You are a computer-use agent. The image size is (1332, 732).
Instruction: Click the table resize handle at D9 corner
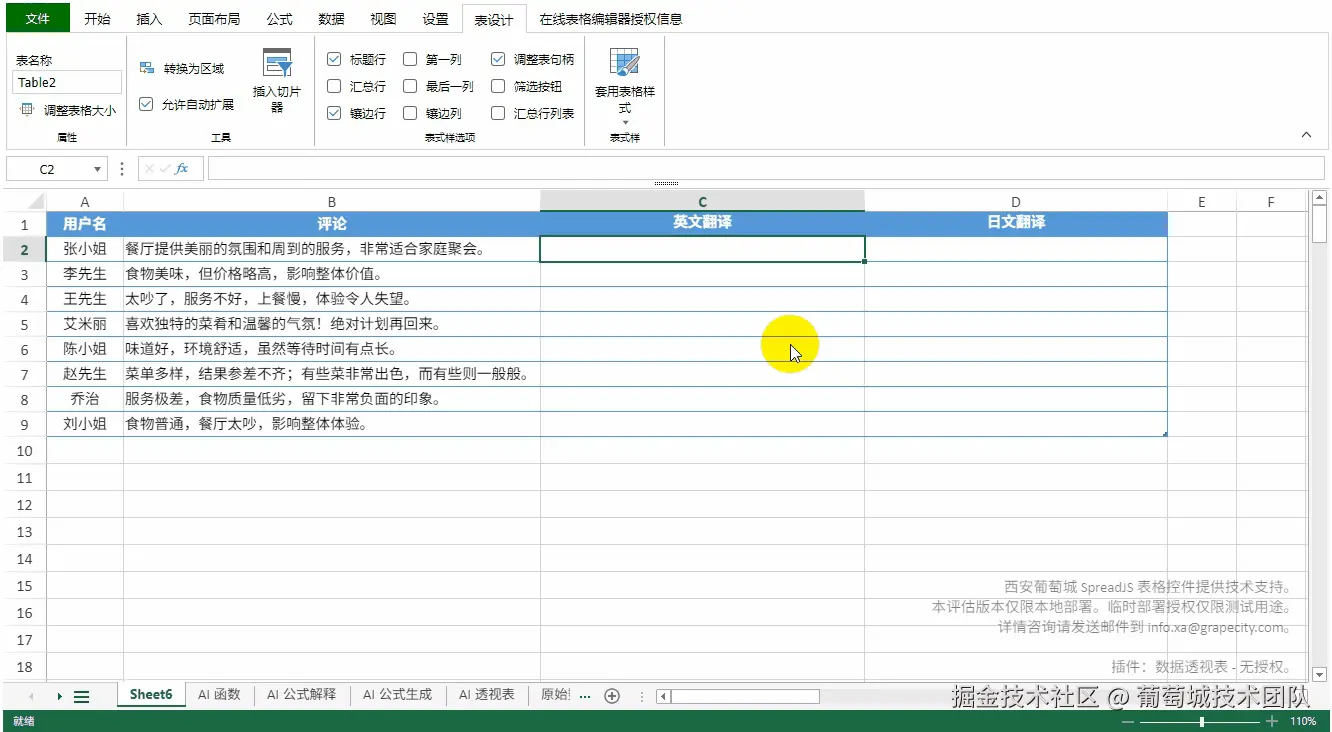pos(1165,434)
